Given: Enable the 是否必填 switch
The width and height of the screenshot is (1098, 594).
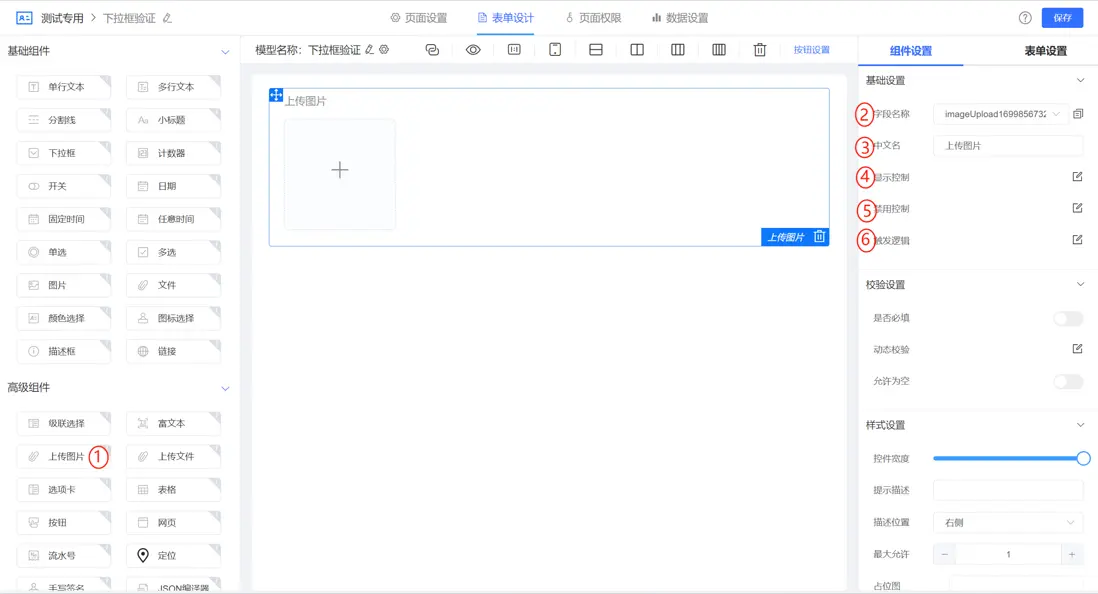Looking at the screenshot, I should tap(1067, 317).
